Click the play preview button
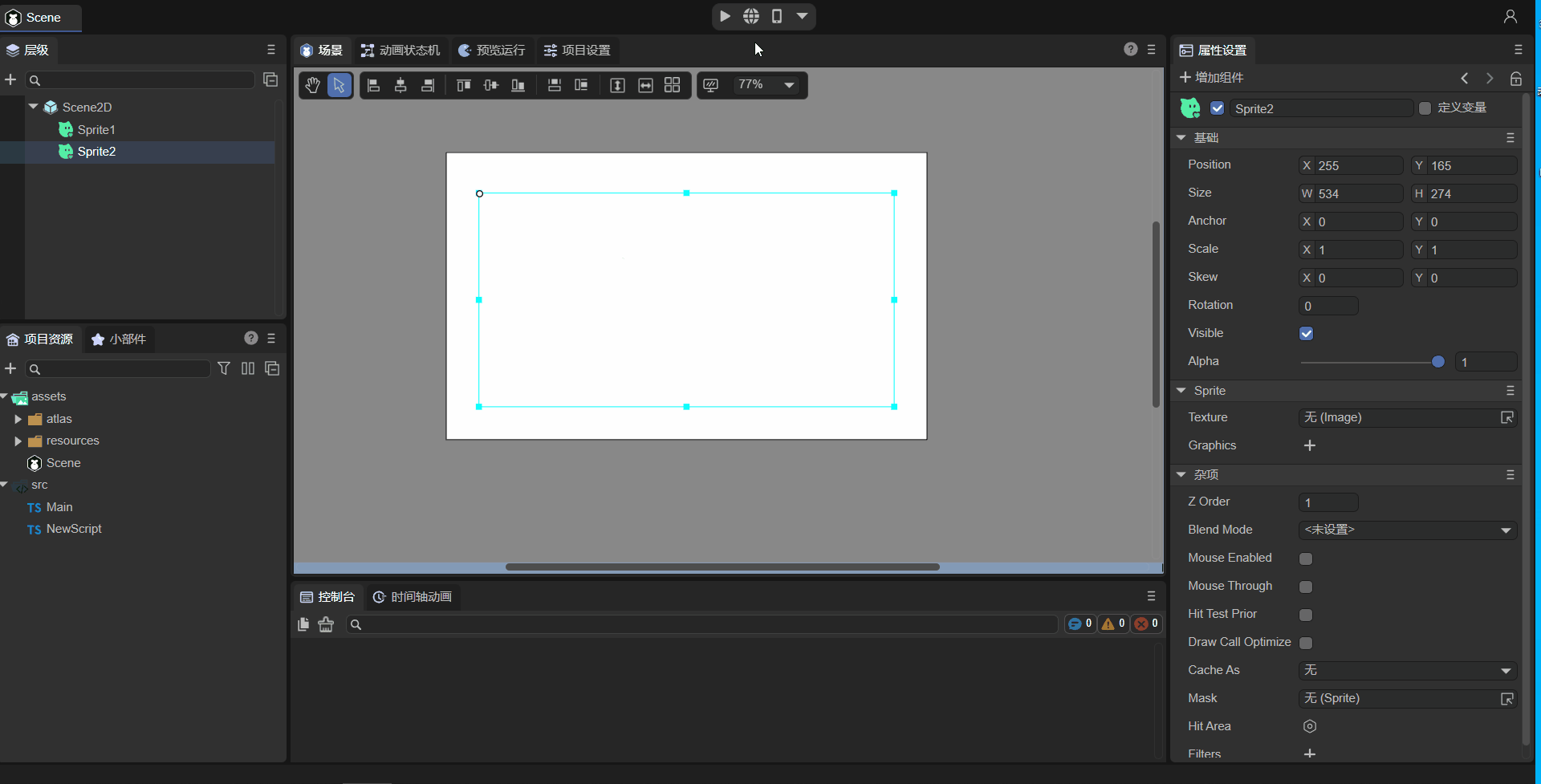Image resolution: width=1541 pixels, height=784 pixels. [x=725, y=16]
